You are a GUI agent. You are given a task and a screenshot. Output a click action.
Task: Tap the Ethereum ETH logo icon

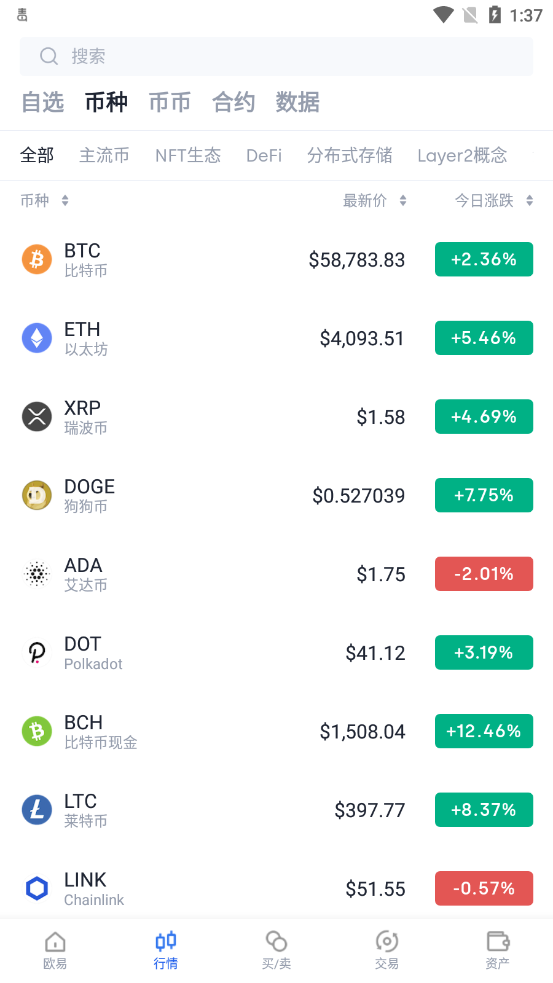pyautogui.click(x=37, y=338)
